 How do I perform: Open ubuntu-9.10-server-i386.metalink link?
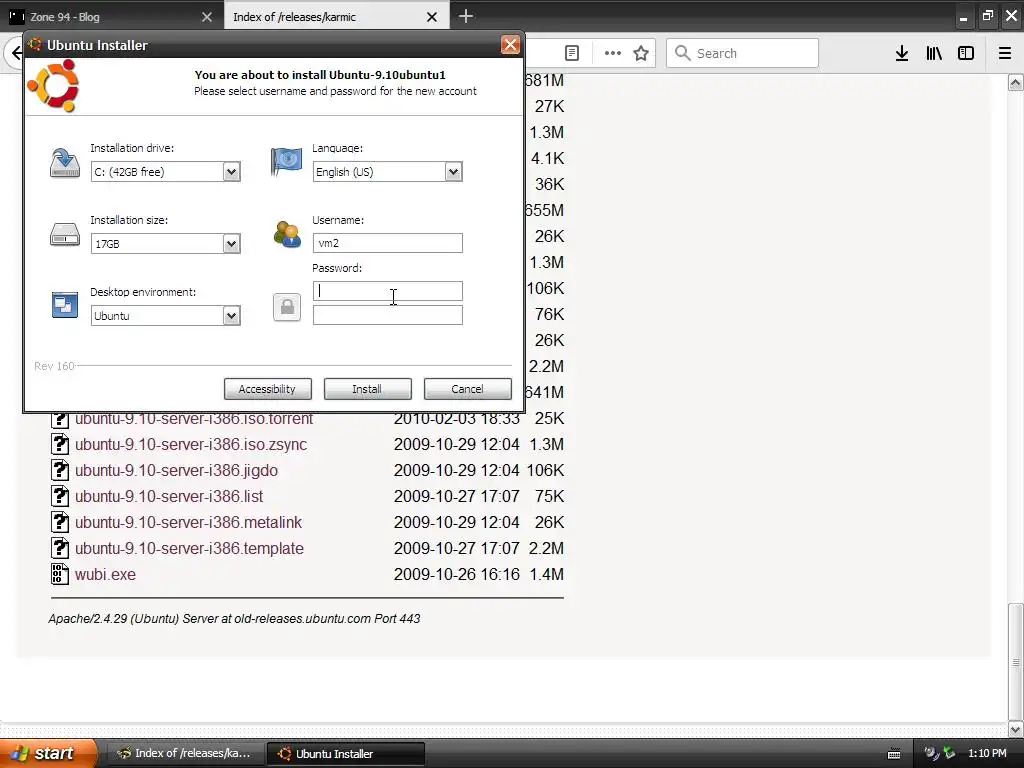pos(189,523)
